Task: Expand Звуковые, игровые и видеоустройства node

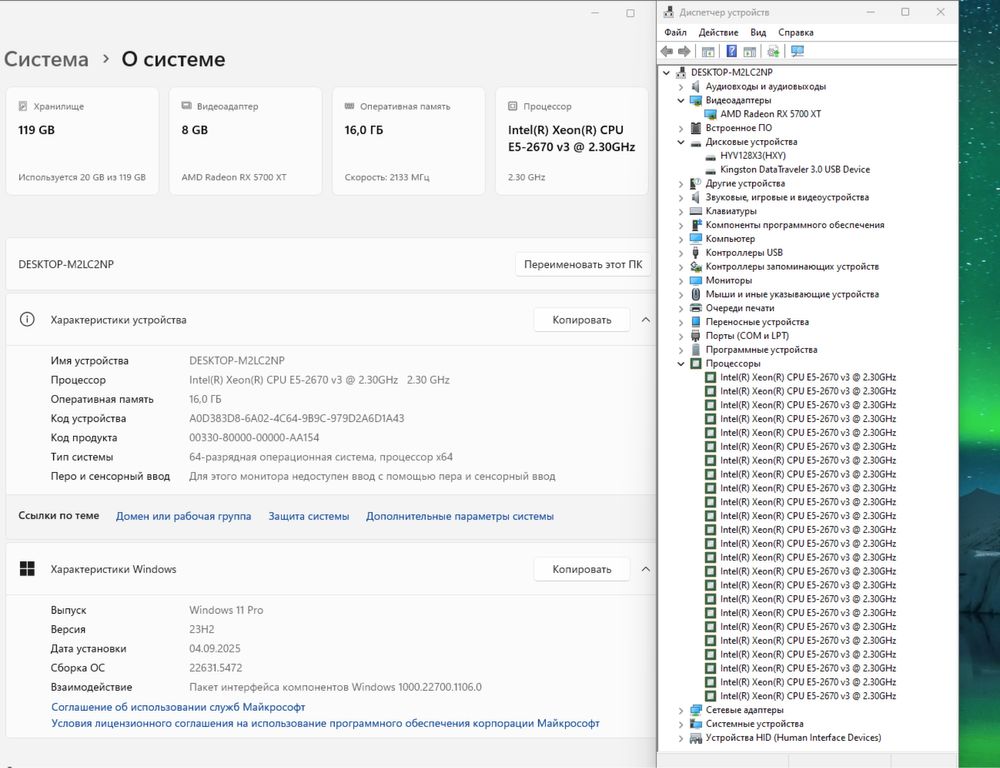Action: pyautogui.click(x=681, y=198)
